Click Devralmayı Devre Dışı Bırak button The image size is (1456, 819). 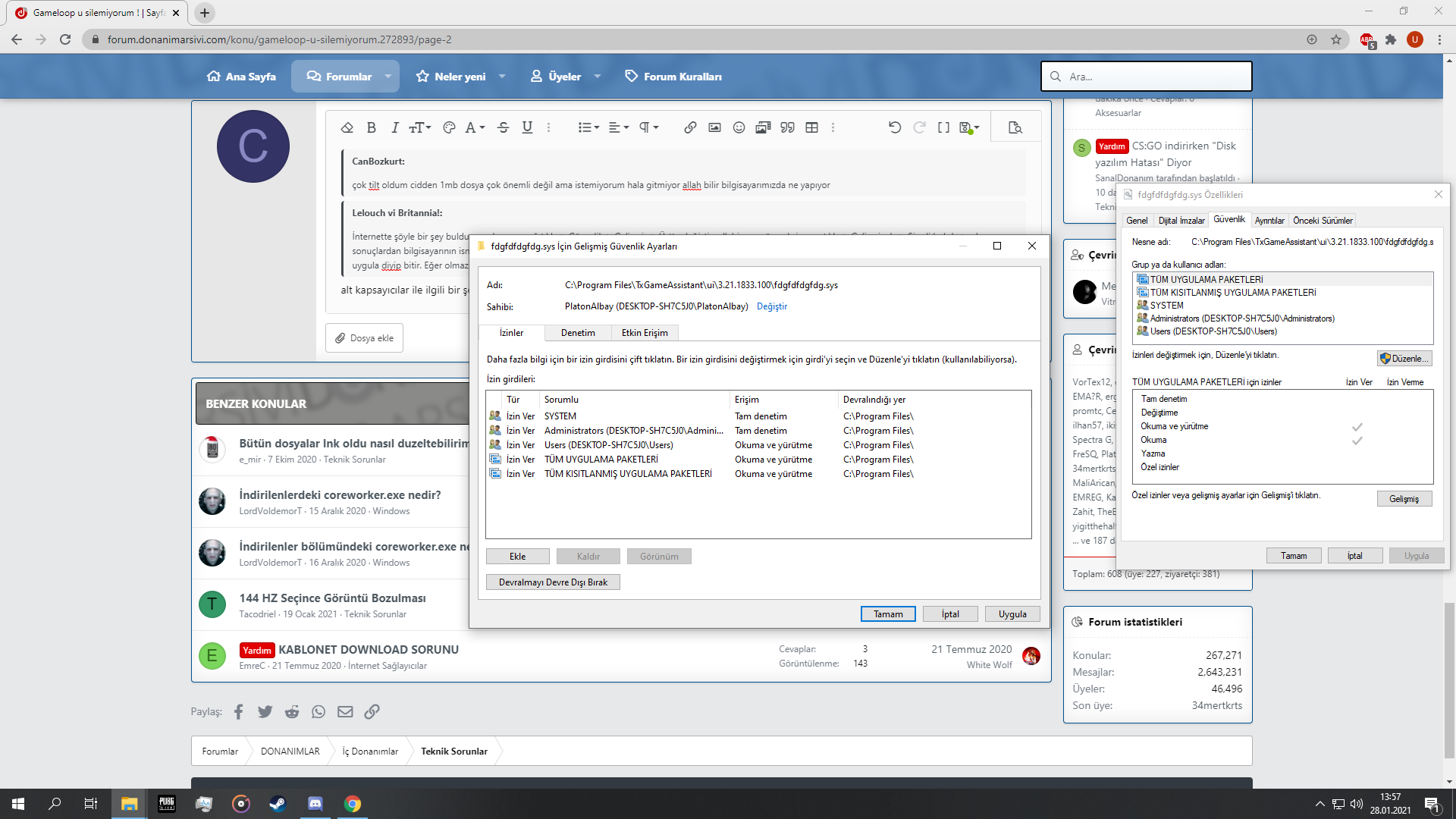click(x=553, y=582)
